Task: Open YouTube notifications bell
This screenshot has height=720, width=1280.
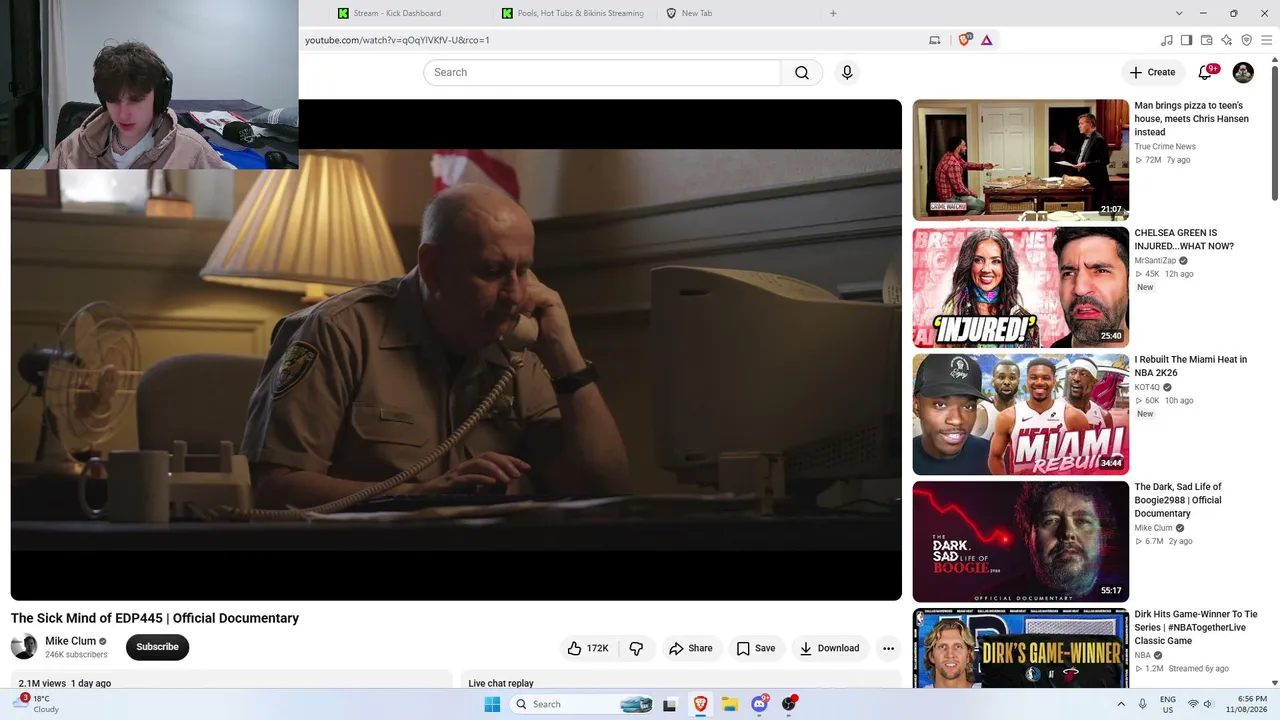Action: (1205, 72)
